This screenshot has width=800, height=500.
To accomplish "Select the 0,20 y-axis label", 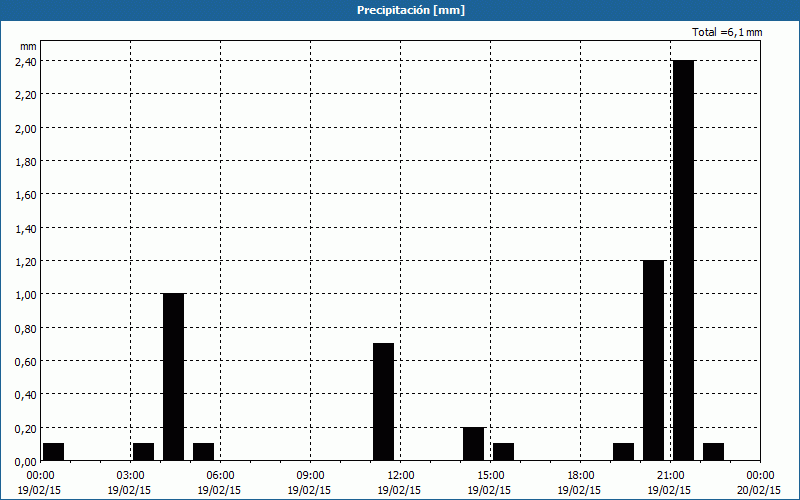I will tap(26, 428).
